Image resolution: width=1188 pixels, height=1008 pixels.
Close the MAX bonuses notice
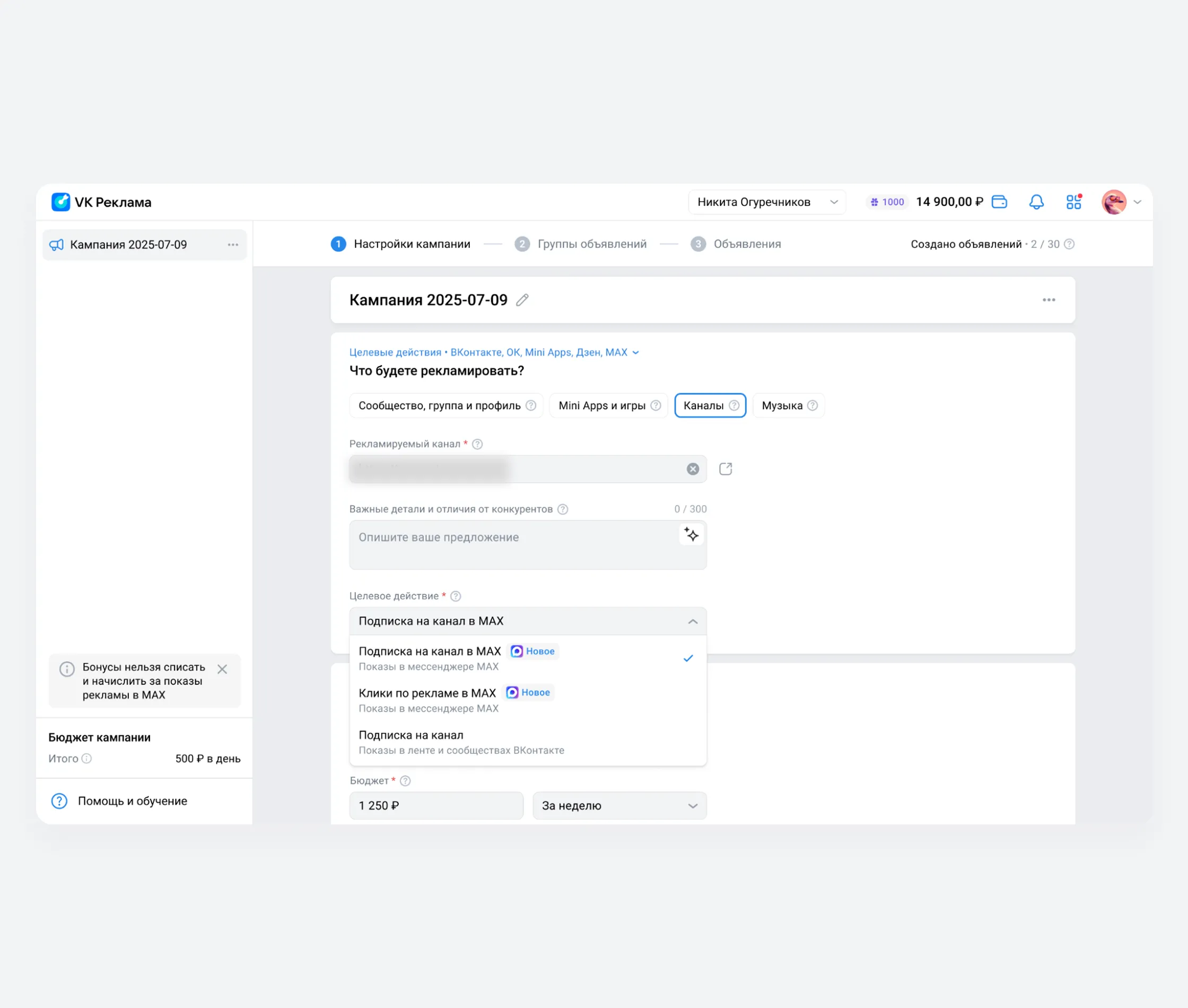222,669
